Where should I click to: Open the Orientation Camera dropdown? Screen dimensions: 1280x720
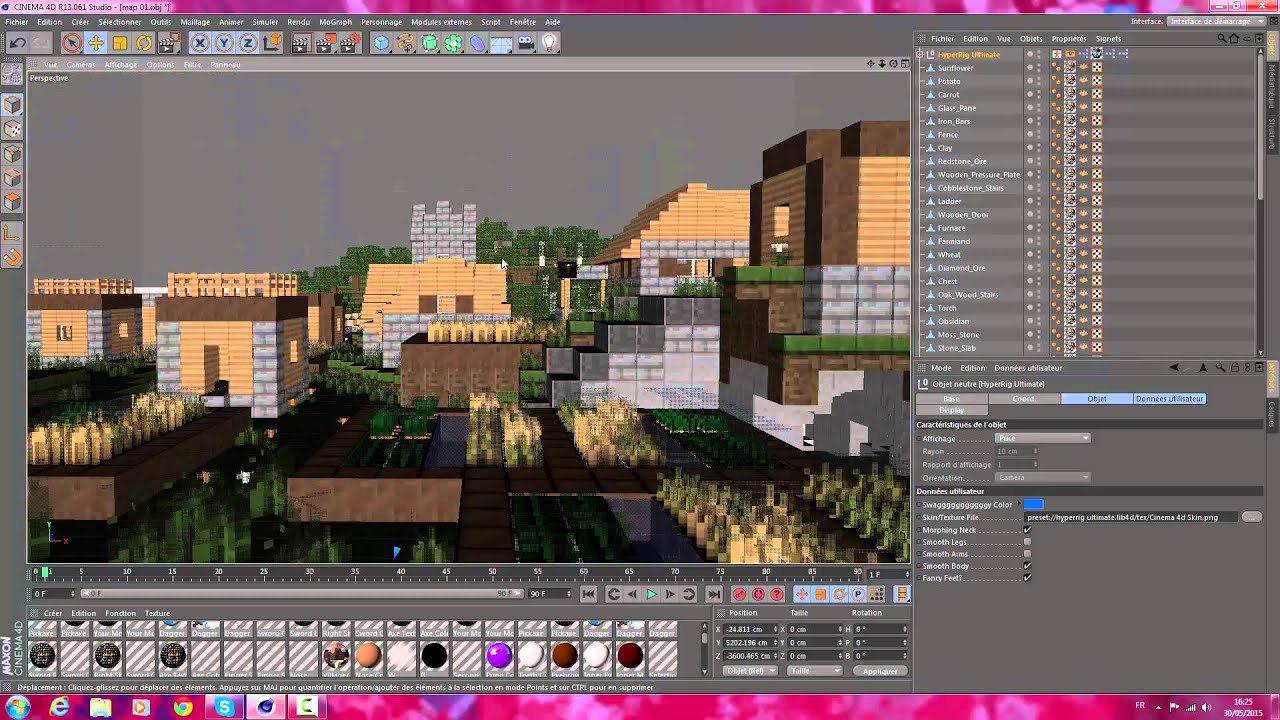point(1043,477)
